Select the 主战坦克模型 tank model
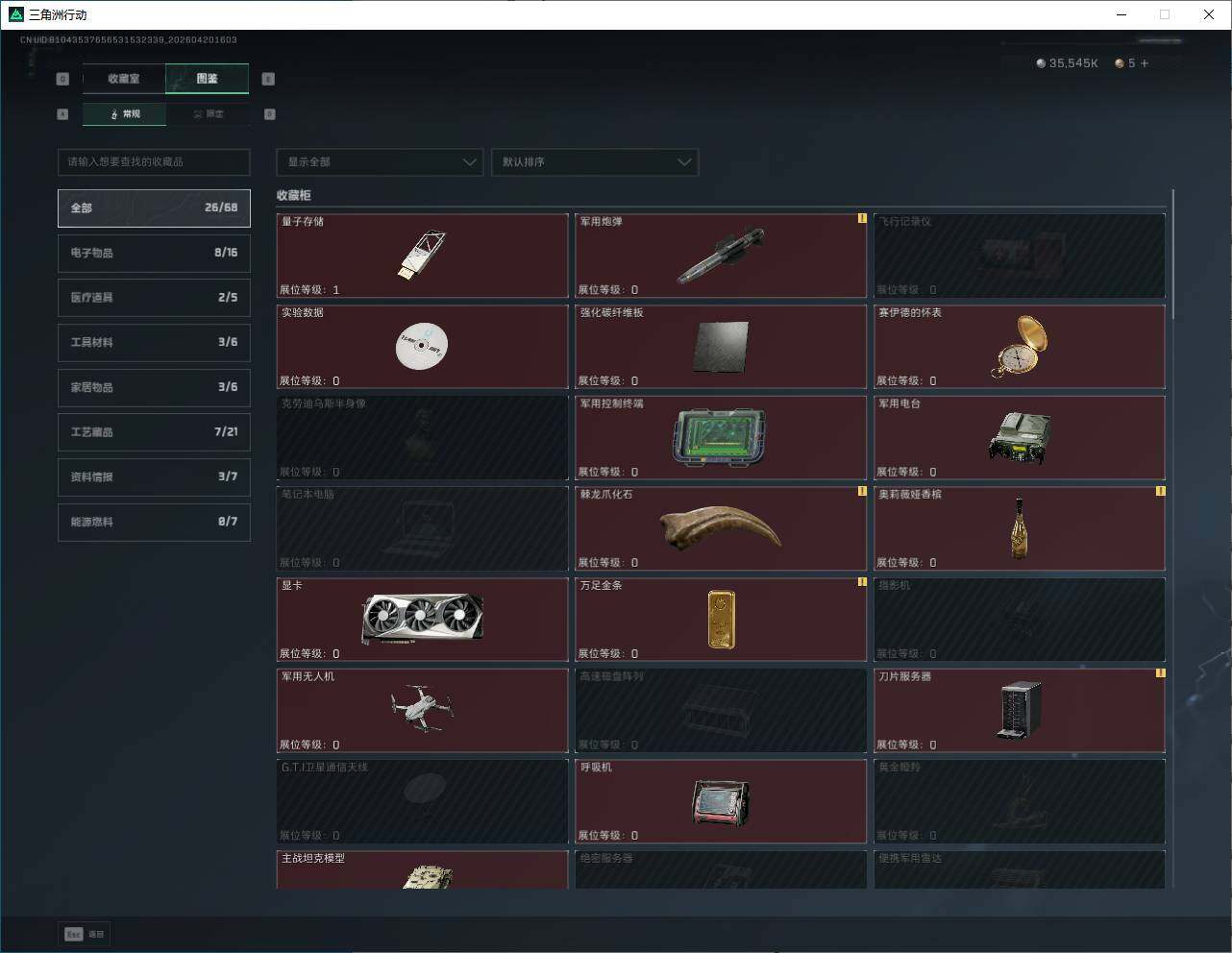 (422, 870)
